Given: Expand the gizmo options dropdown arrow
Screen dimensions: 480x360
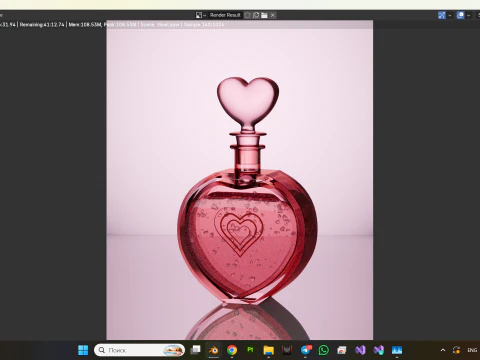Looking at the screenshot, I should (450, 15).
